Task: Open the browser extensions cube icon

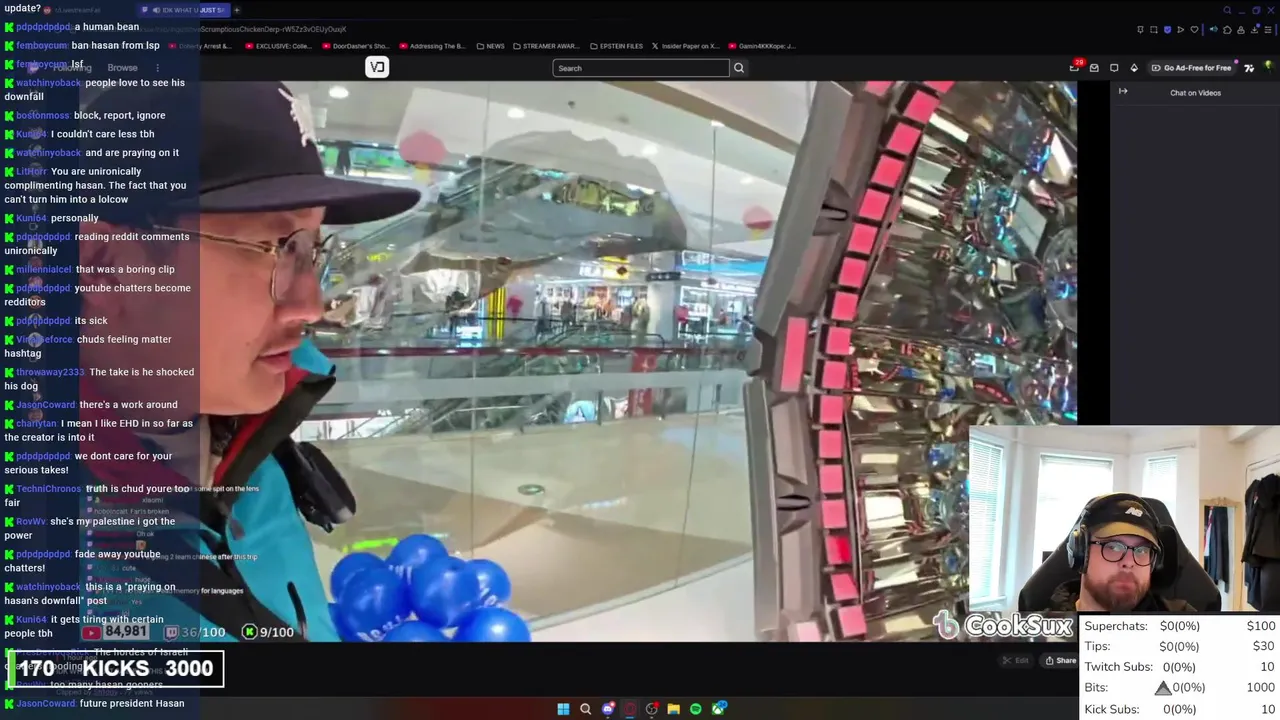Action: 1227,30
